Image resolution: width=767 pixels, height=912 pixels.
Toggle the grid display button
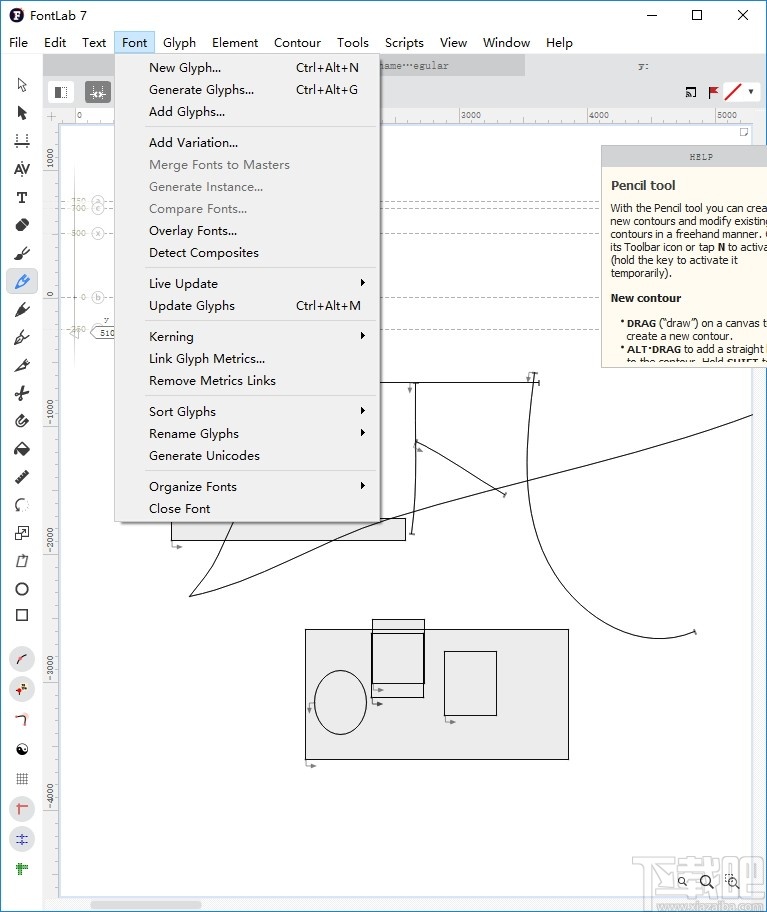22,779
